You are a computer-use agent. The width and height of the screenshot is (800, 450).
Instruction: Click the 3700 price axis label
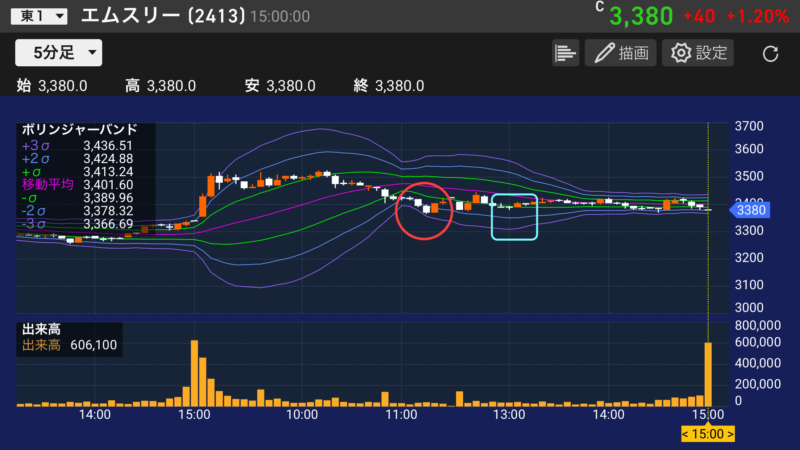tap(749, 126)
